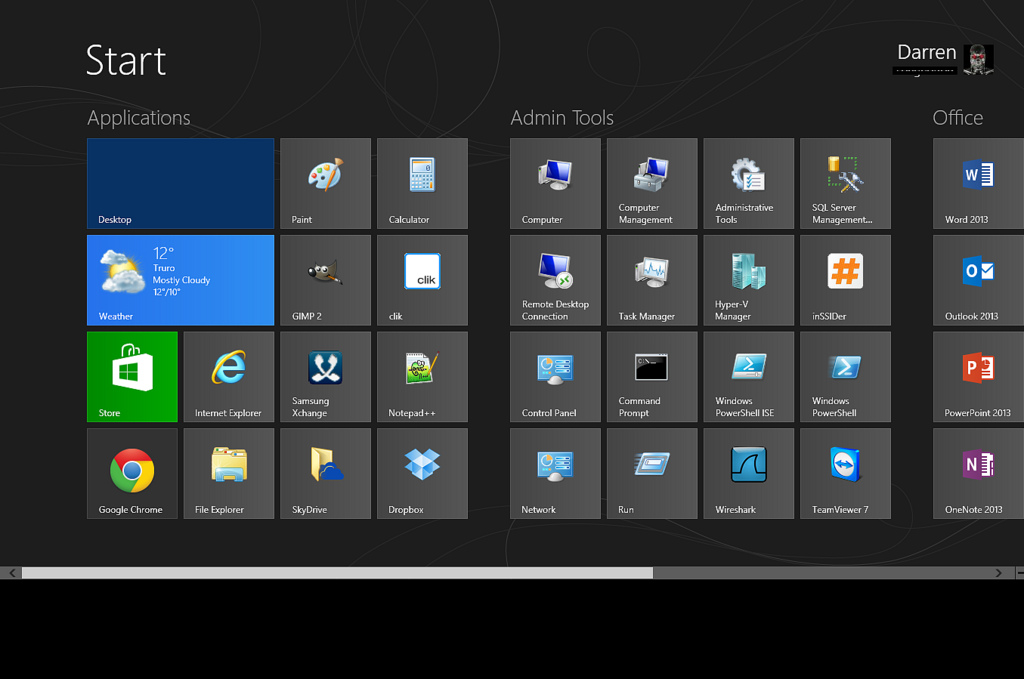Click the scrollbar right arrow

pyautogui.click(x=998, y=573)
